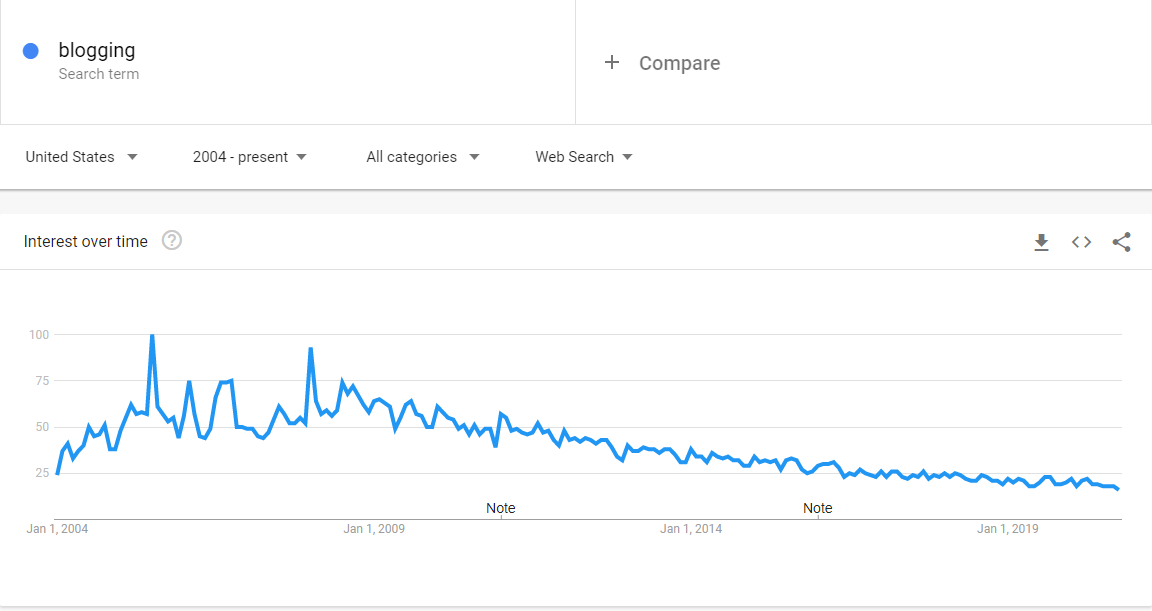Image resolution: width=1152 pixels, height=611 pixels.
Task: Download the interest over time data
Action: point(1041,242)
